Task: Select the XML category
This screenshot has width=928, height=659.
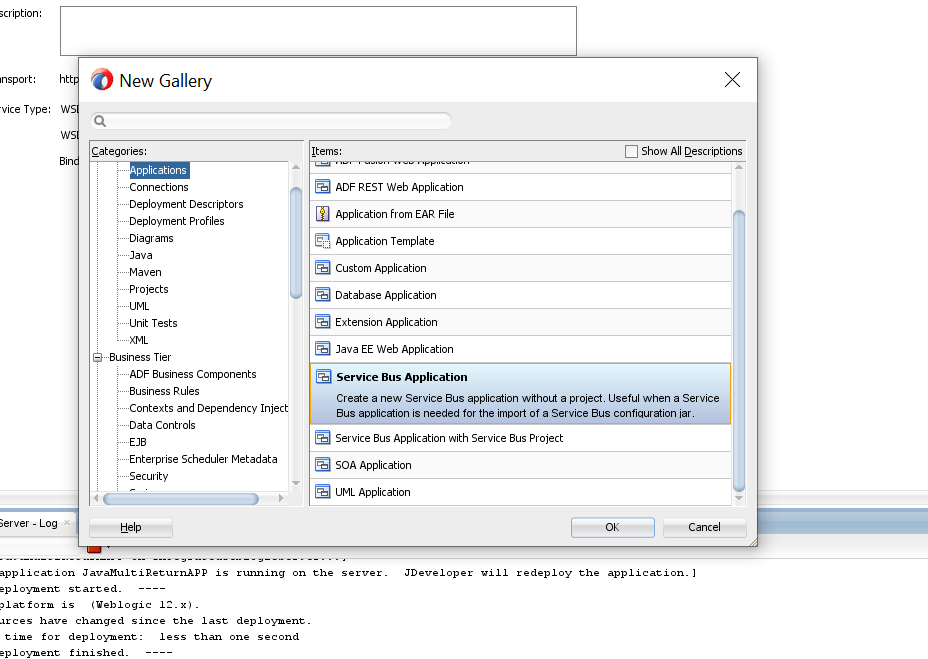Action: [138, 340]
